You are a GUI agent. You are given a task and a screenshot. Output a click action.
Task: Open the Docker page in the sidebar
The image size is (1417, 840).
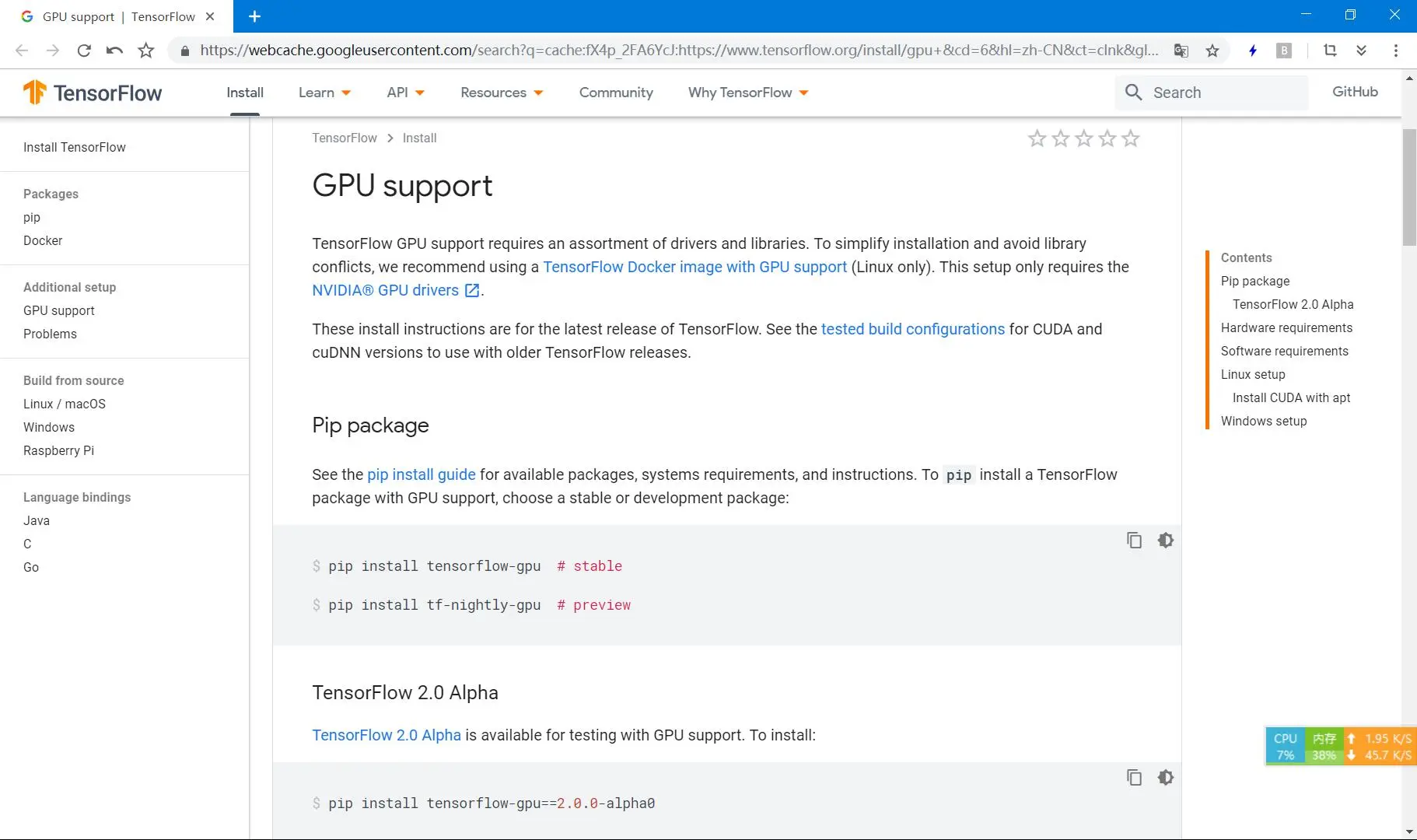point(43,240)
